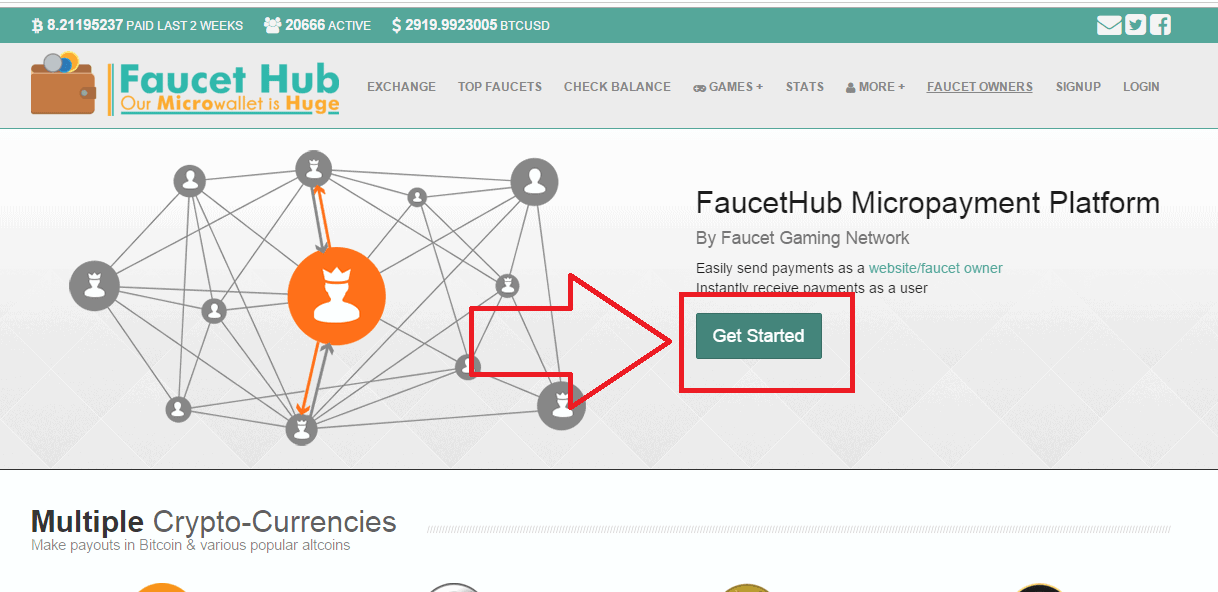Open the Facebook icon in the top bar

pyautogui.click(x=1160, y=25)
